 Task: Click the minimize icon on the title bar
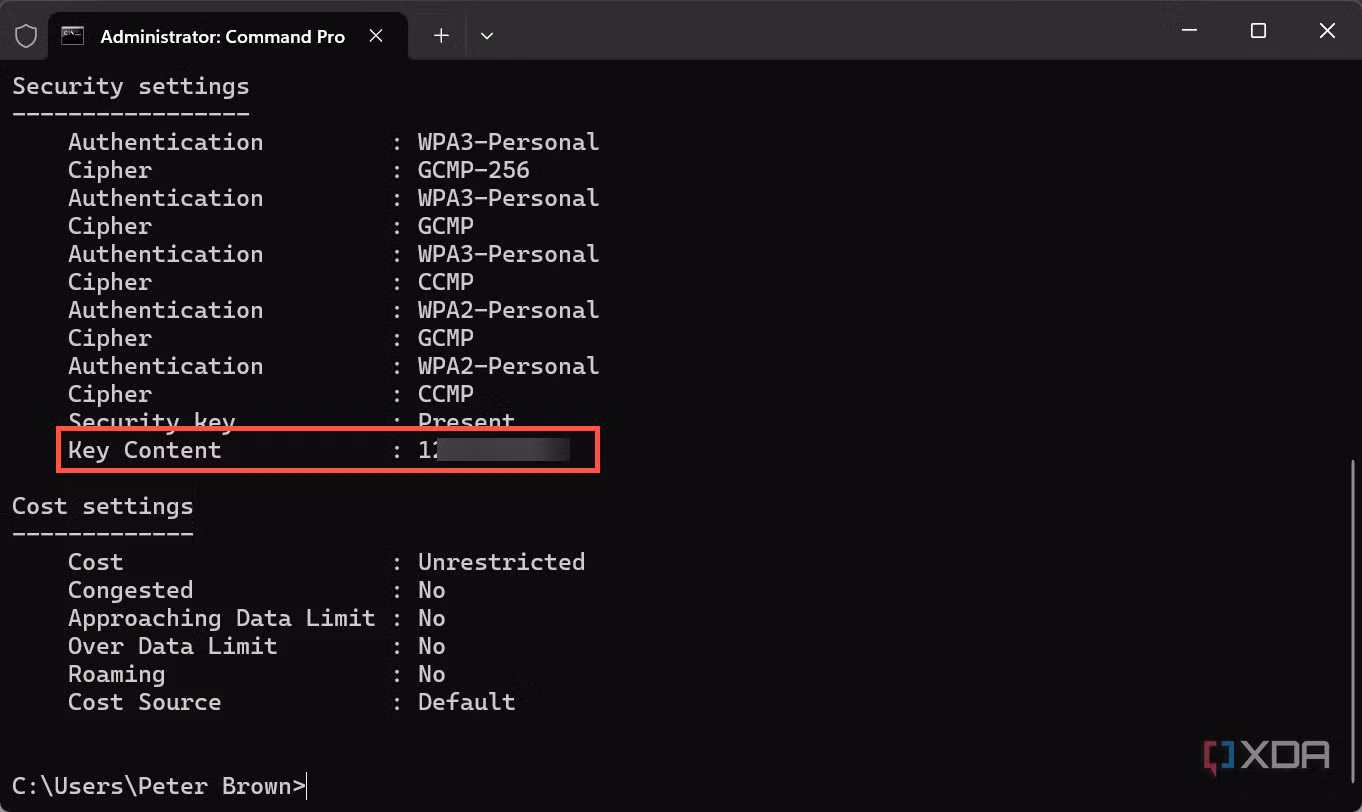click(1189, 30)
